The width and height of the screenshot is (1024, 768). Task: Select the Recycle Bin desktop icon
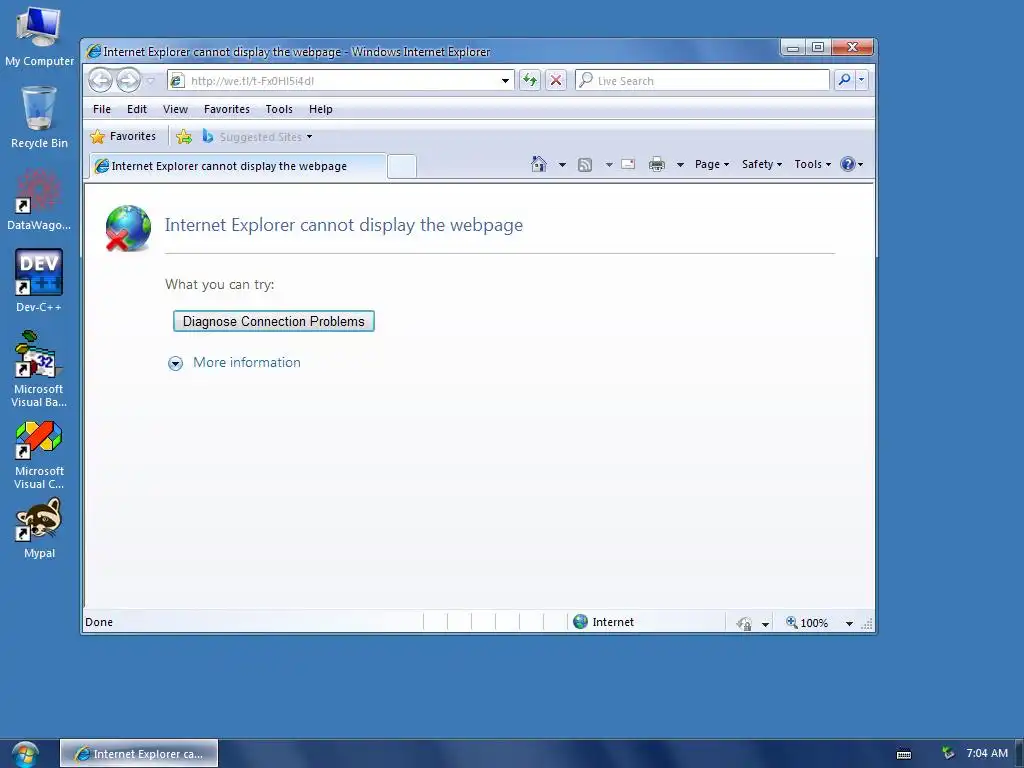[x=39, y=118]
